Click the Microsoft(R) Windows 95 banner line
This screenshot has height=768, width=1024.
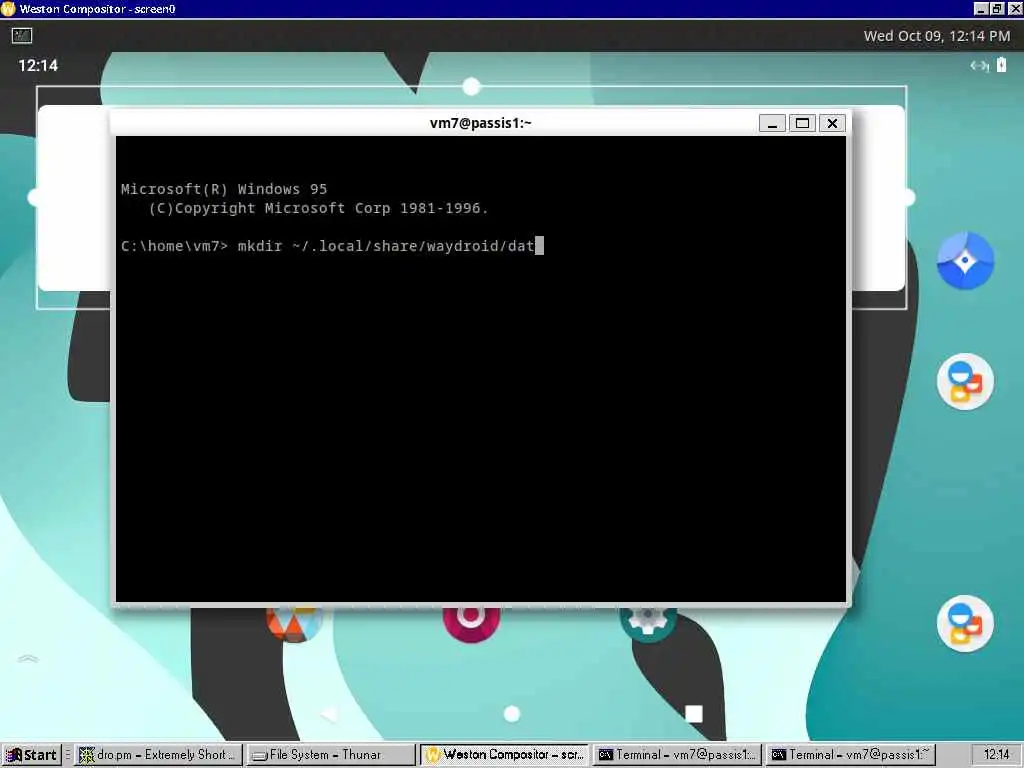(x=224, y=189)
